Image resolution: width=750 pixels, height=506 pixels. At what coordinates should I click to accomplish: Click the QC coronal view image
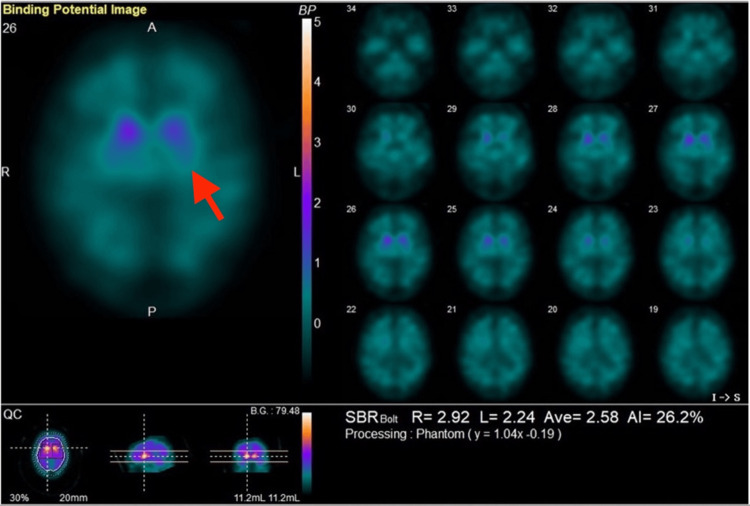tap(250, 453)
